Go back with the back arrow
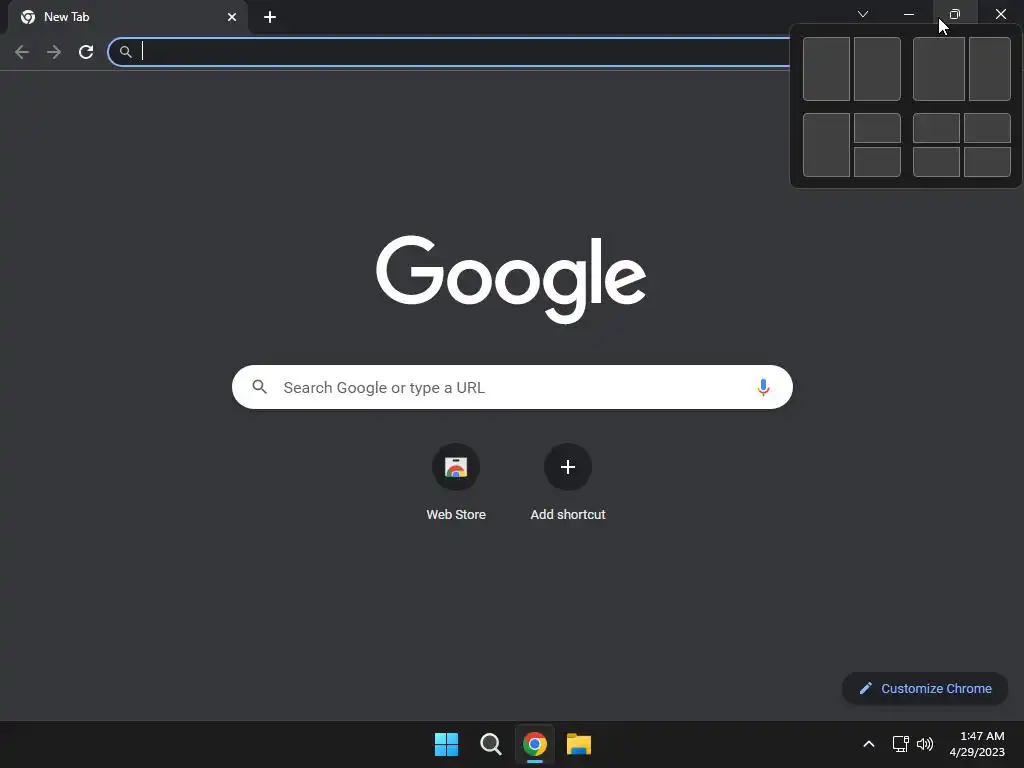Viewport: 1024px width, 768px height. pyautogui.click(x=22, y=52)
